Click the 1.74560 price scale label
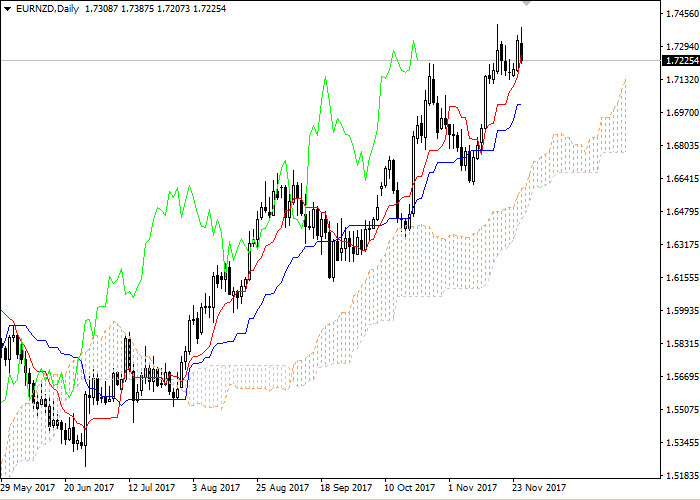This screenshot has width=700, height=500. (682, 13)
